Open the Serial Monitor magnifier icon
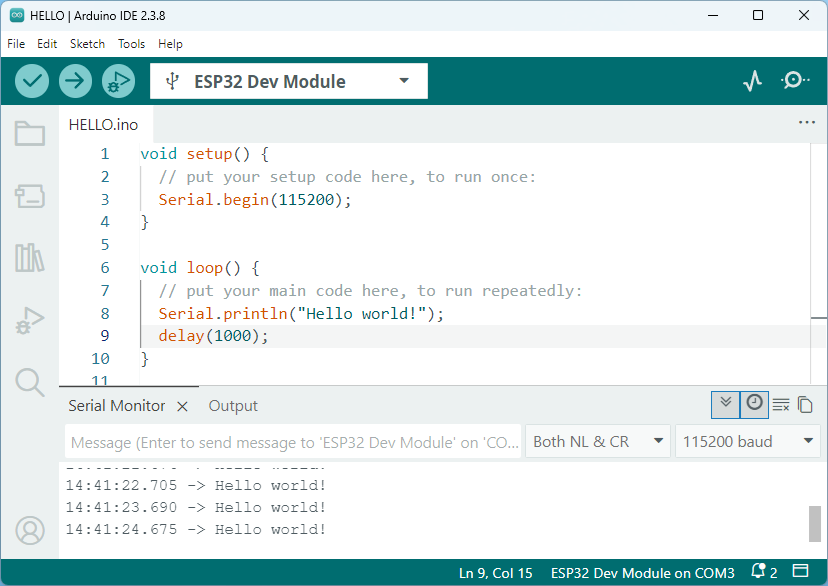The height and width of the screenshot is (586, 828). pyautogui.click(x=795, y=81)
